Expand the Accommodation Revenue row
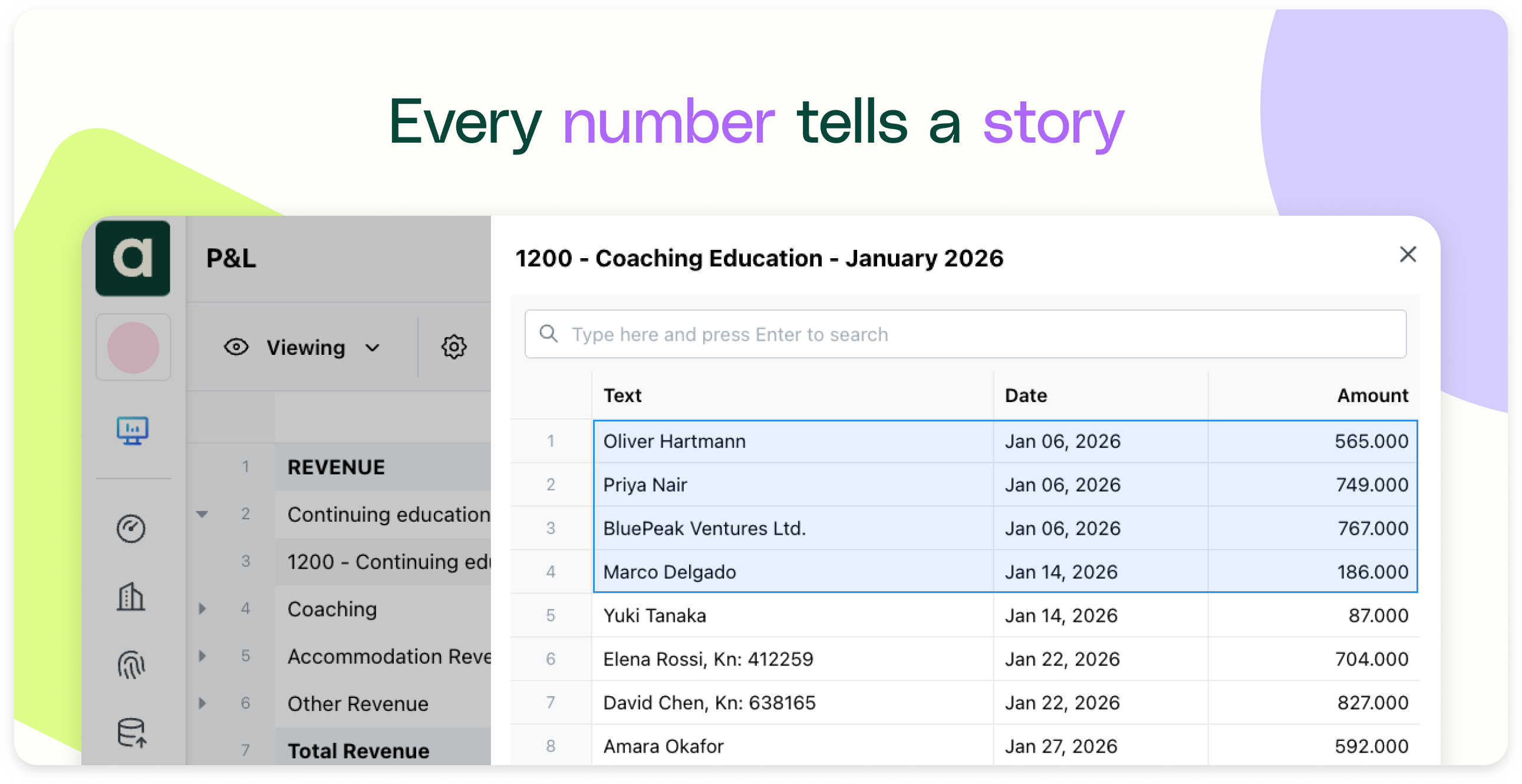 (x=202, y=656)
